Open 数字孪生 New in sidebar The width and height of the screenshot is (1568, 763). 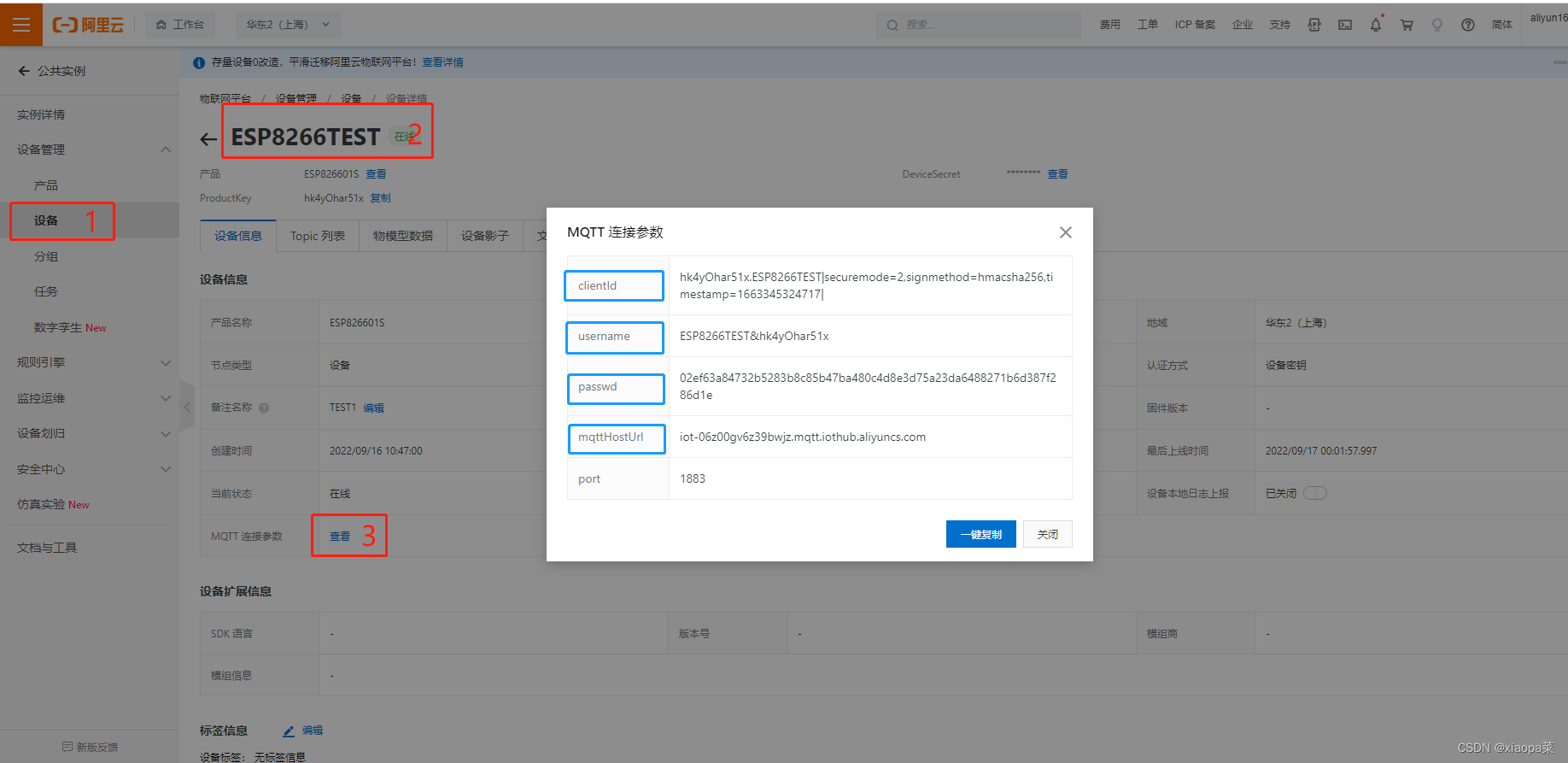(70, 327)
